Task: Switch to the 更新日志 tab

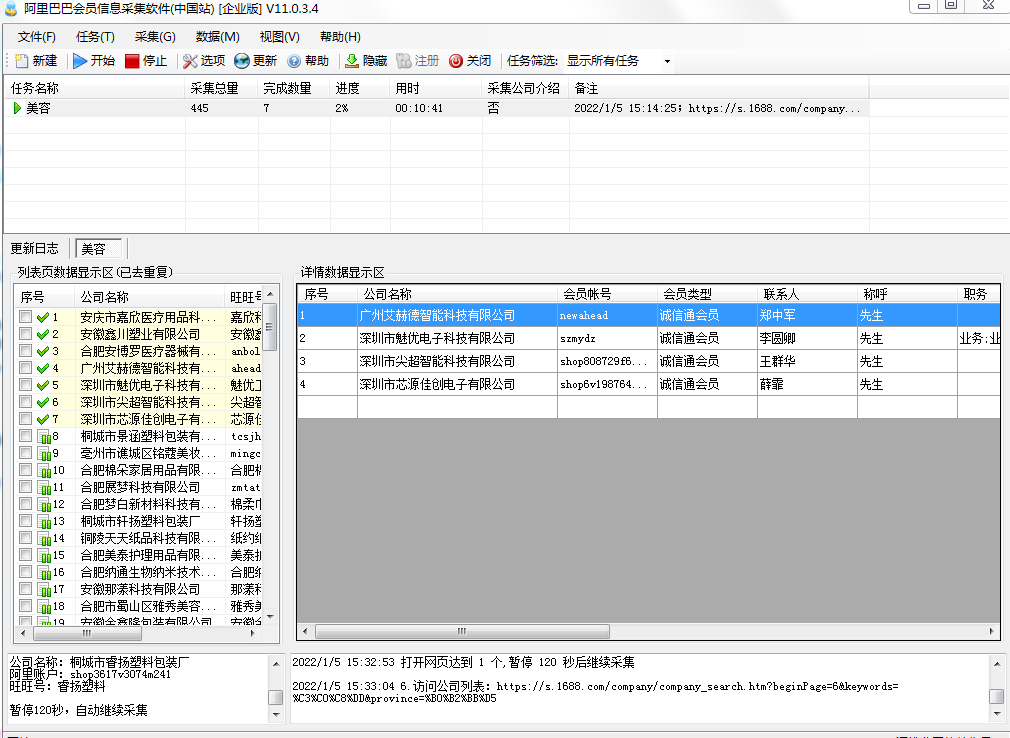Action: [x=34, y=249]
